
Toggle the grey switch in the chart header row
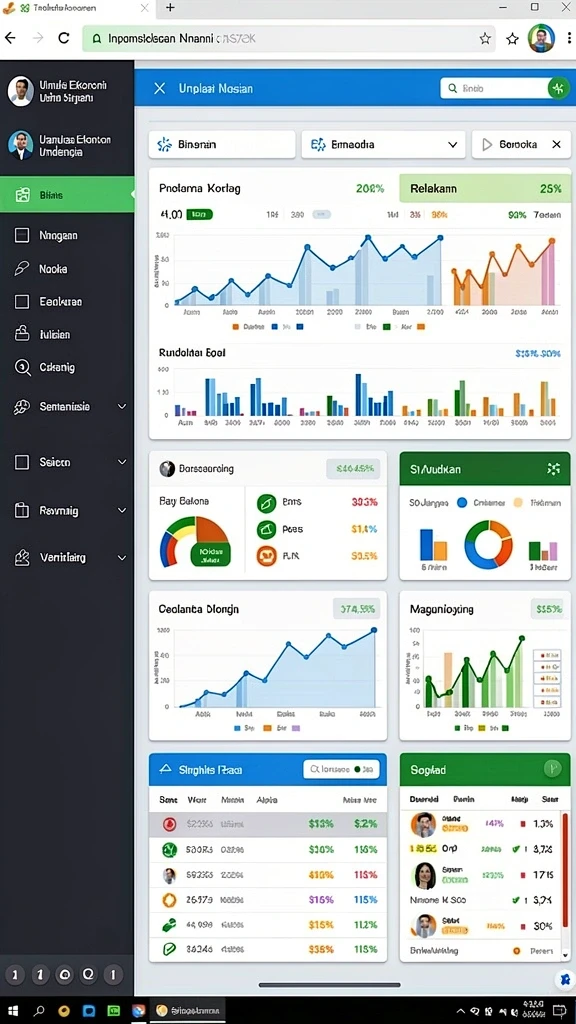pyautogui.click(x=321, y=214)
